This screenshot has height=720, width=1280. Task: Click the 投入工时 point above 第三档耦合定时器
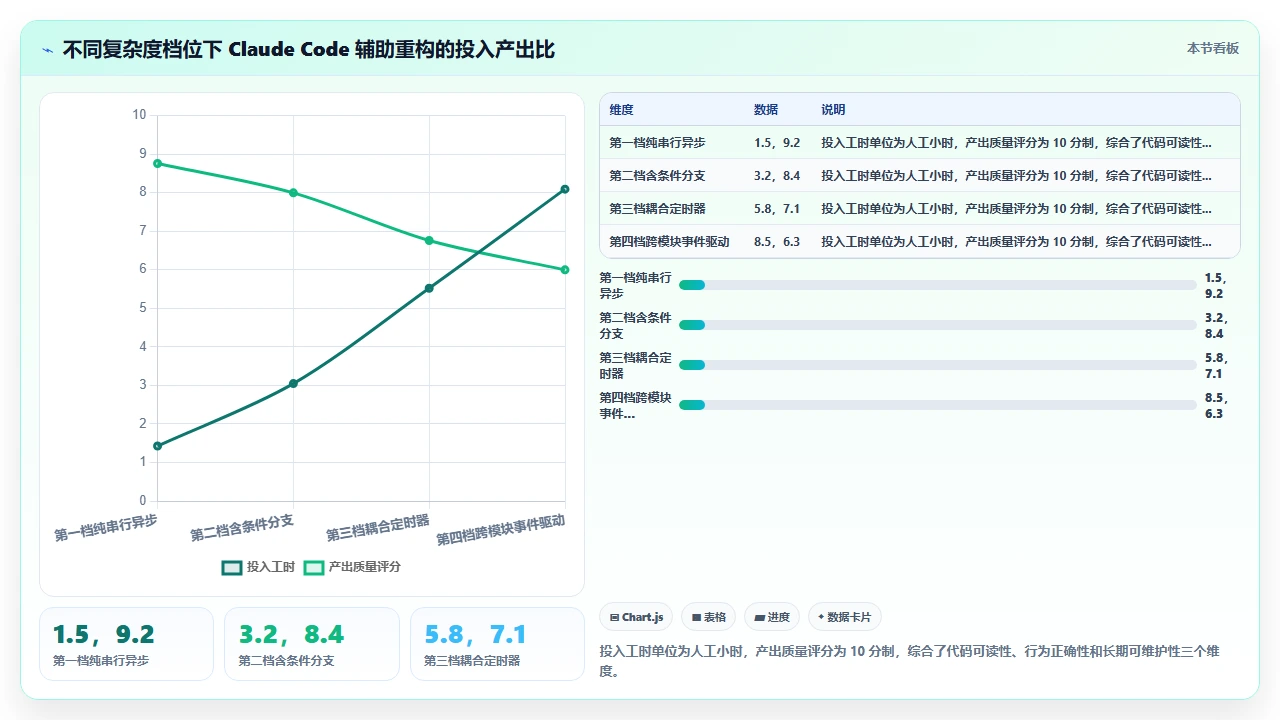[x=429, y=288]
